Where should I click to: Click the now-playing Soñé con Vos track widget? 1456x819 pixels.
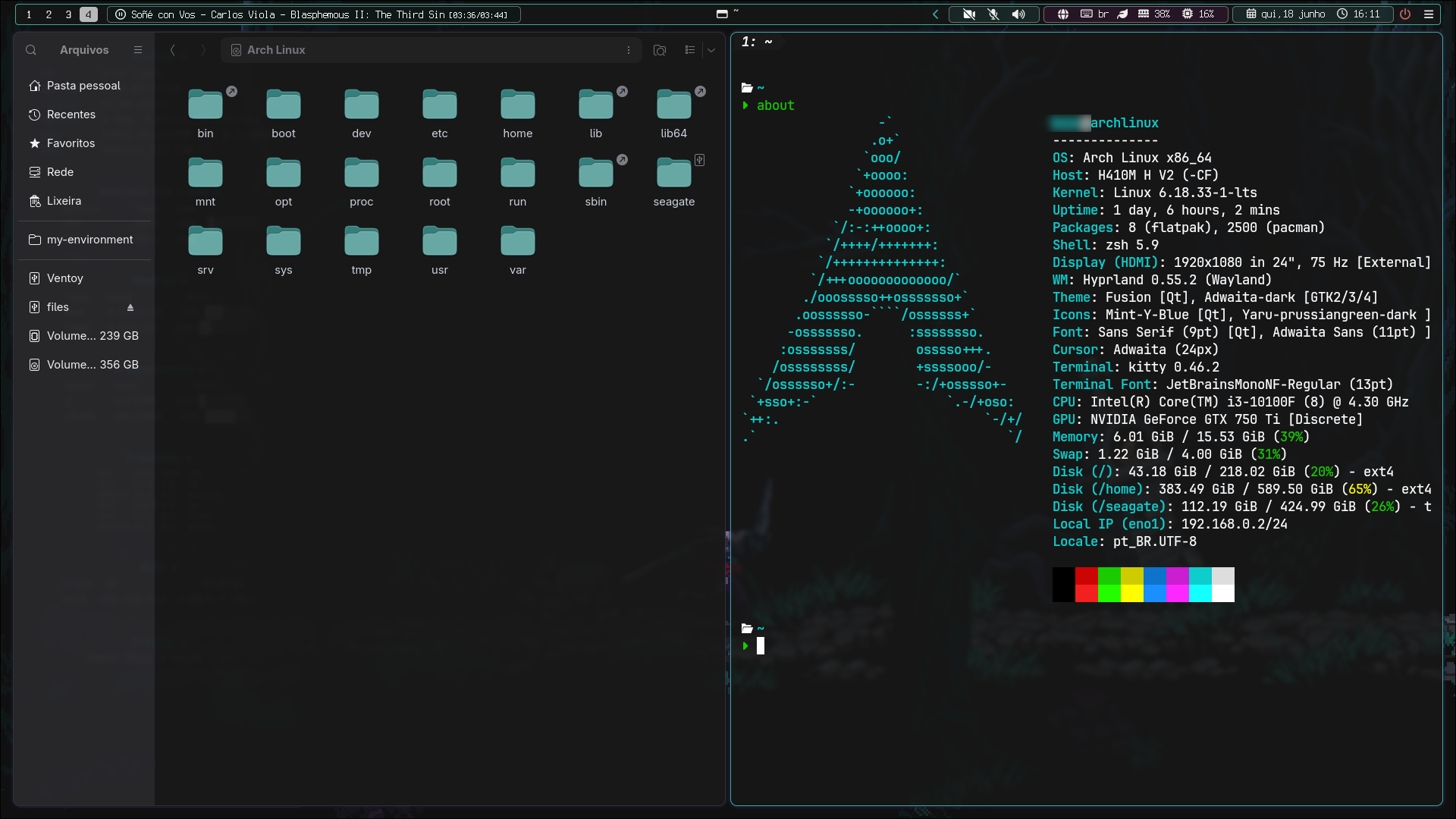(x=313, y=14)
